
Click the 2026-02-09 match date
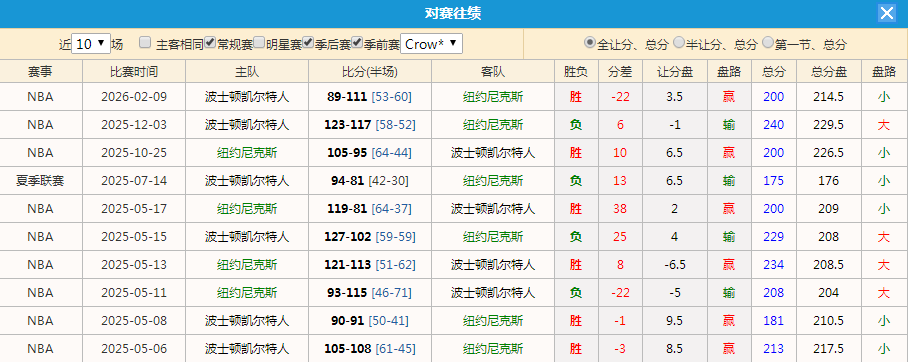(x=134, y=97)
